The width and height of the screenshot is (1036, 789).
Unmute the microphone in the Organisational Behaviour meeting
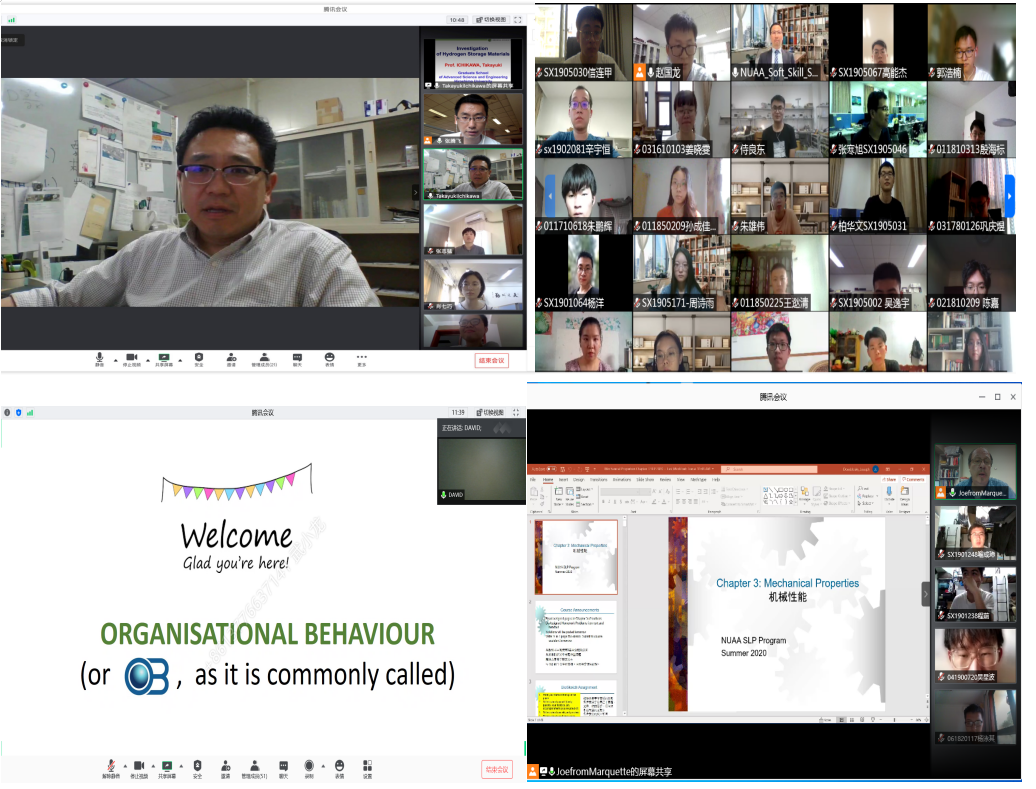(x=111, y=769)
